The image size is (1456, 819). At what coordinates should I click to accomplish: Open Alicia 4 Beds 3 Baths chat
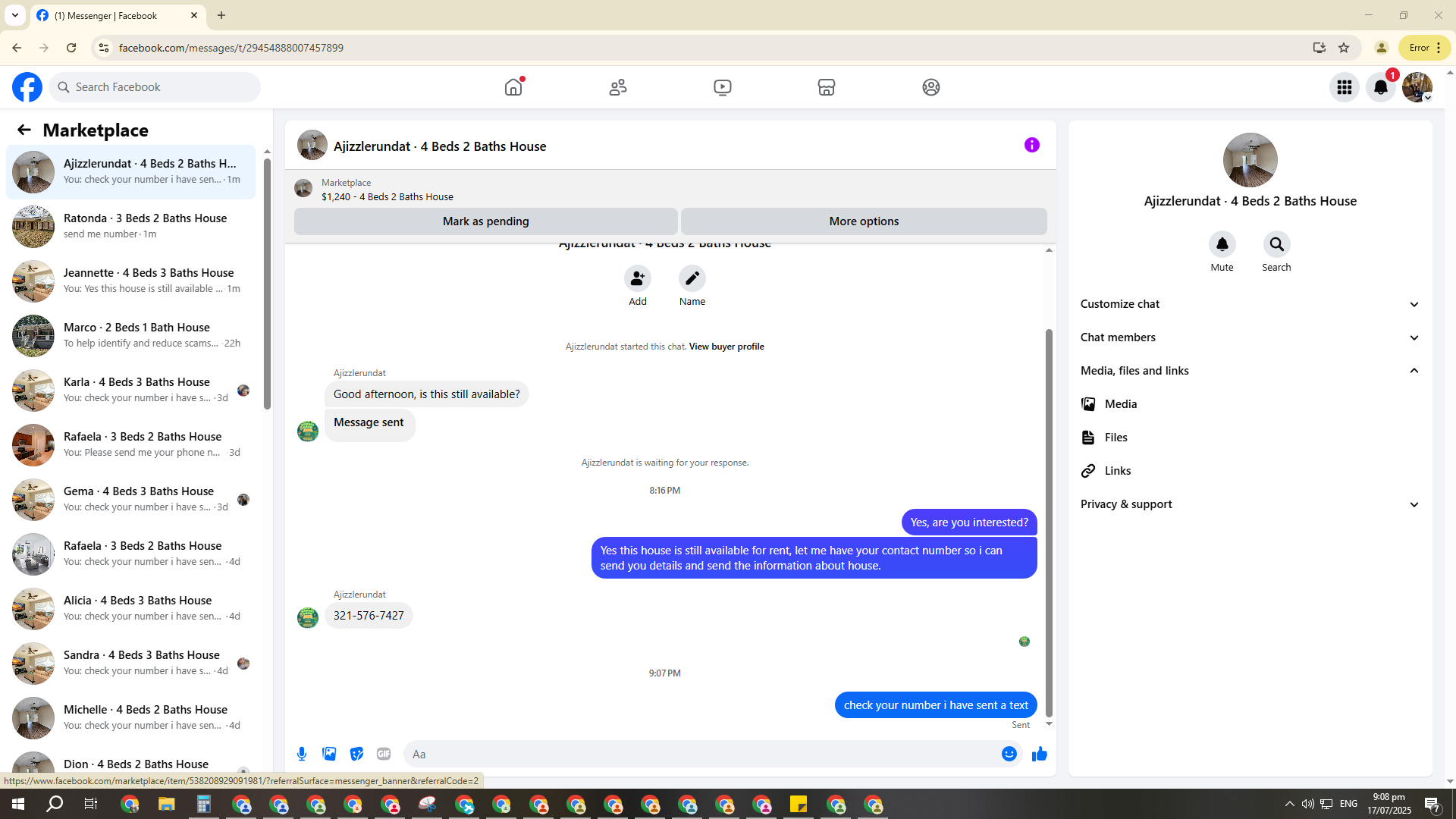(x=130, y=608)
